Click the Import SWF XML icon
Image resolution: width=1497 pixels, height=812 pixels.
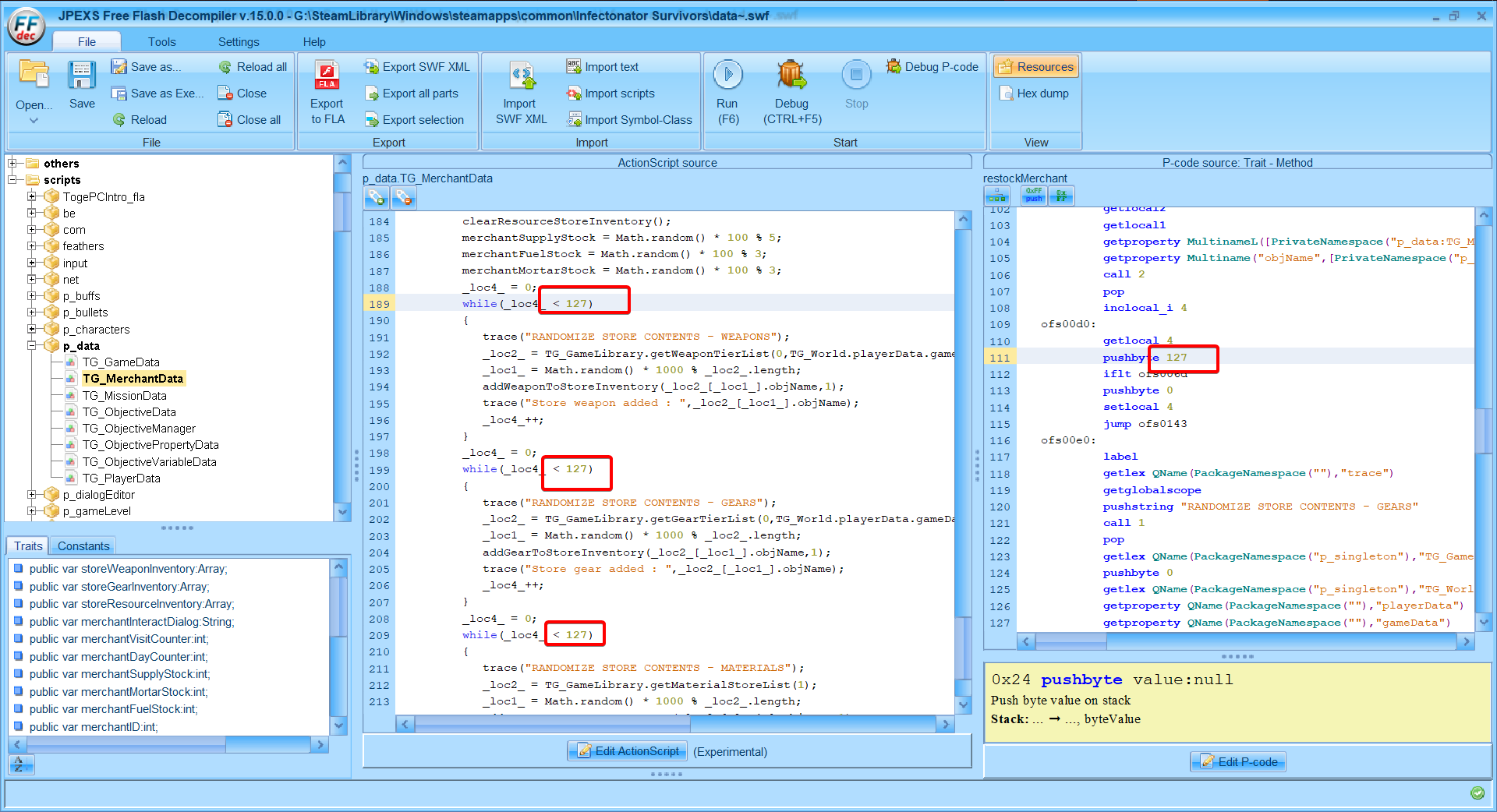522,75
